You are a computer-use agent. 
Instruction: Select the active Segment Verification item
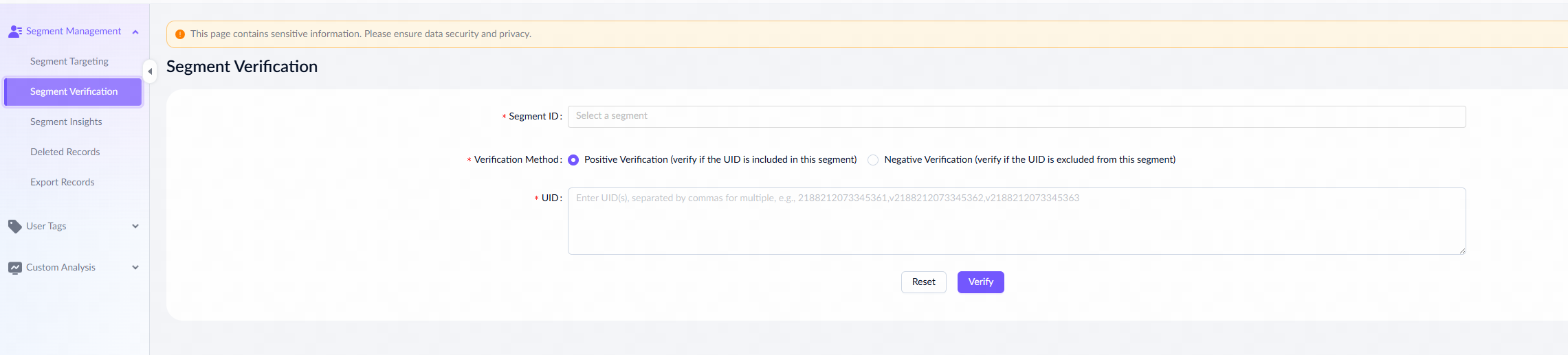74,91
